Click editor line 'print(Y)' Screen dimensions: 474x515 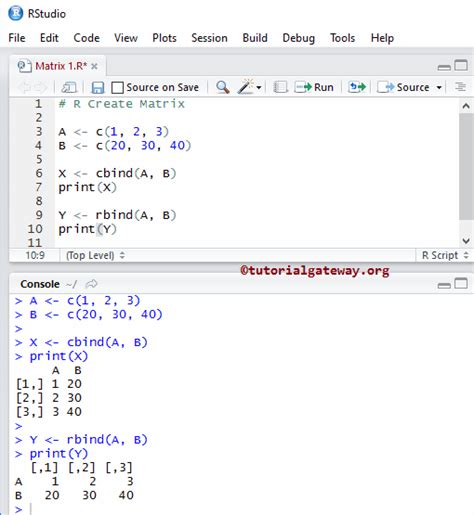click(x=87, y=229)
